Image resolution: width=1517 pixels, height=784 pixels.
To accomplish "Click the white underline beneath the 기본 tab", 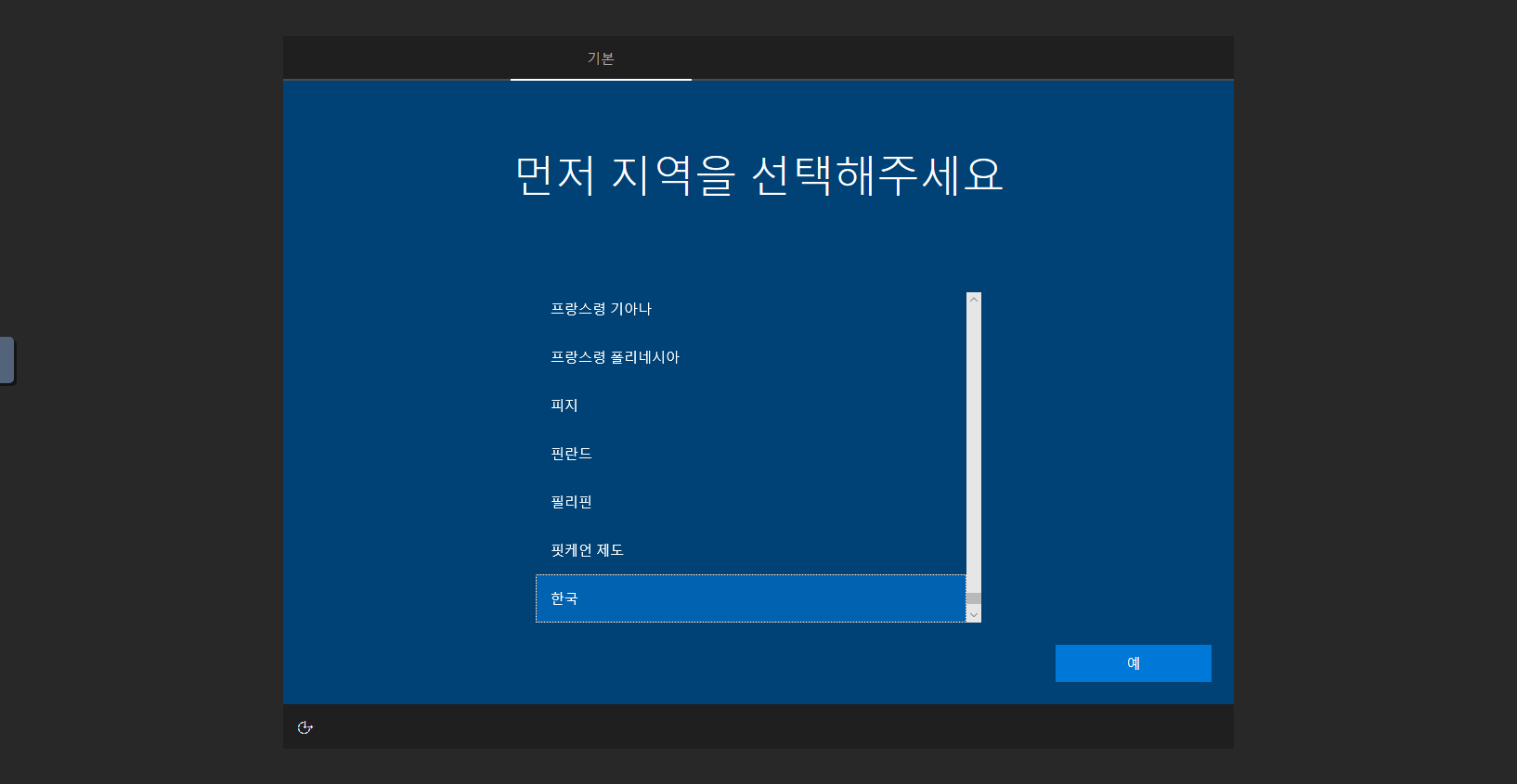I will point(601,80).
